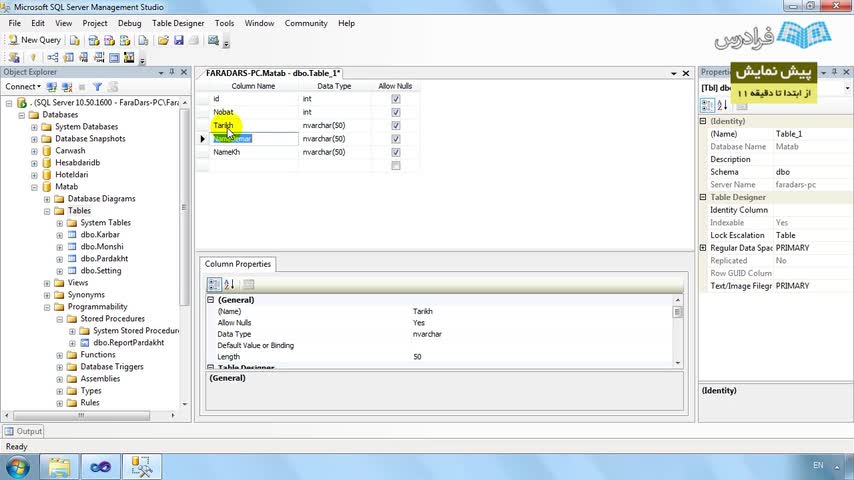Screen dimensions: 854x480
Task: Select the Carwash database
Action: point(70,151)
